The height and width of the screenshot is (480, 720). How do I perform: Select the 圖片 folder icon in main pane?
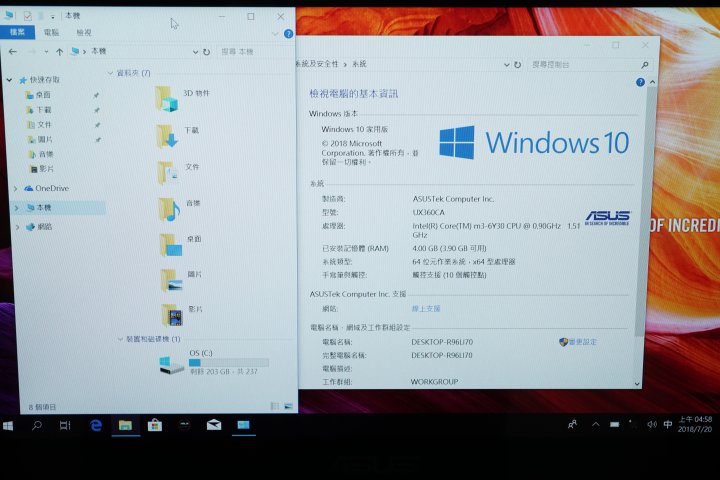tap(172, 280)
